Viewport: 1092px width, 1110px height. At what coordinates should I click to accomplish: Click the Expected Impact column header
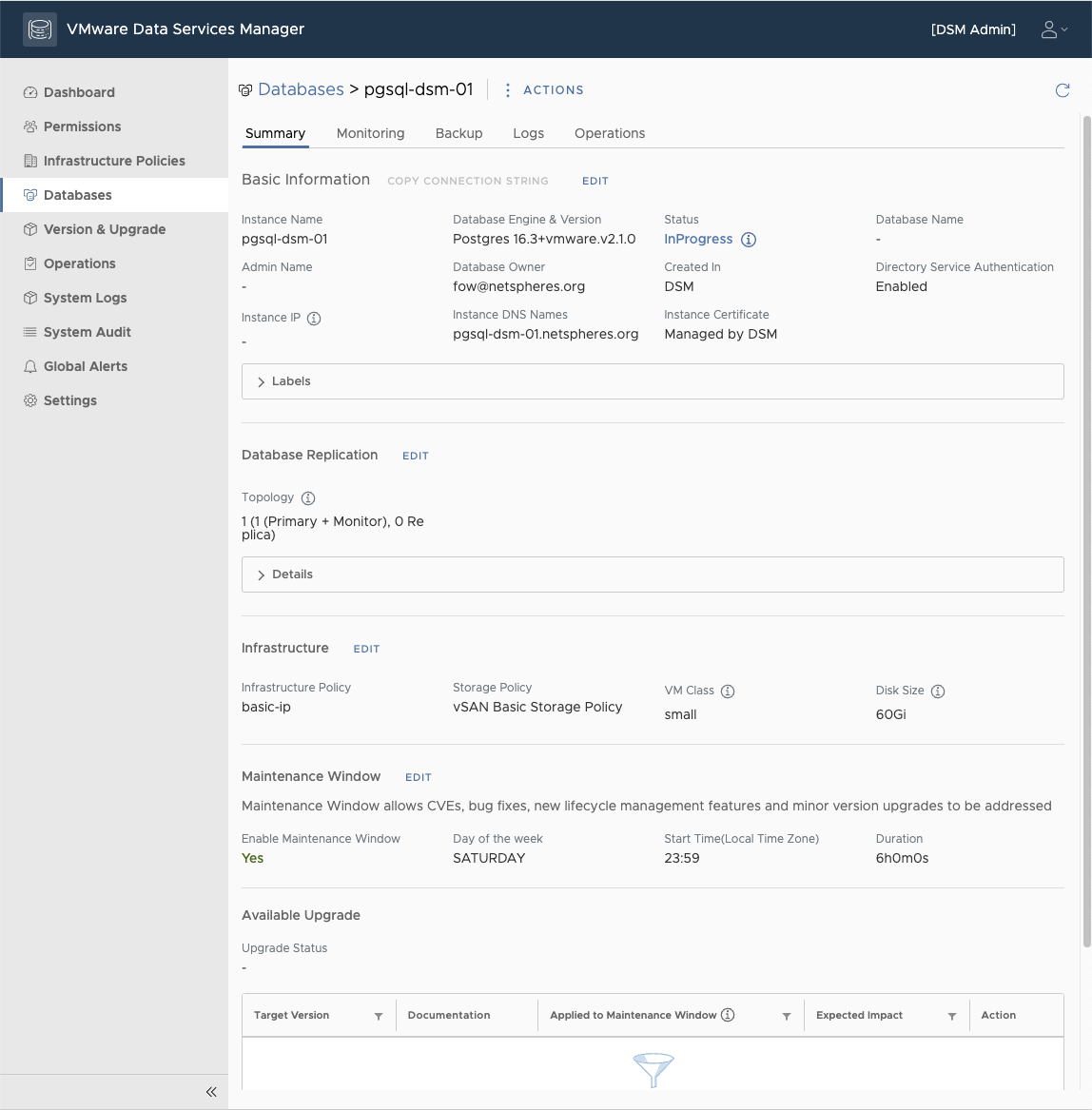(x=859, y=1015)
